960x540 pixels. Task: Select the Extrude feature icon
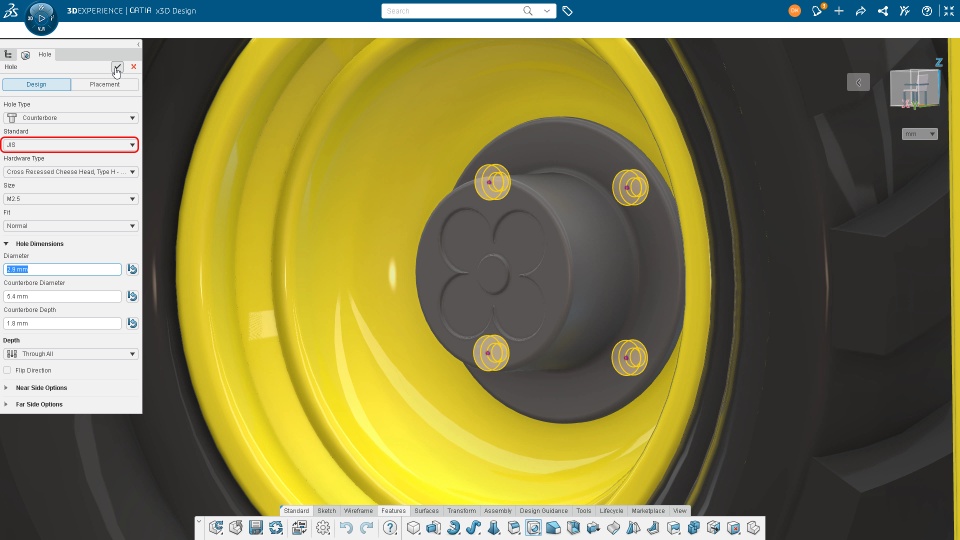pyautogui.click(x=433, y=527)
